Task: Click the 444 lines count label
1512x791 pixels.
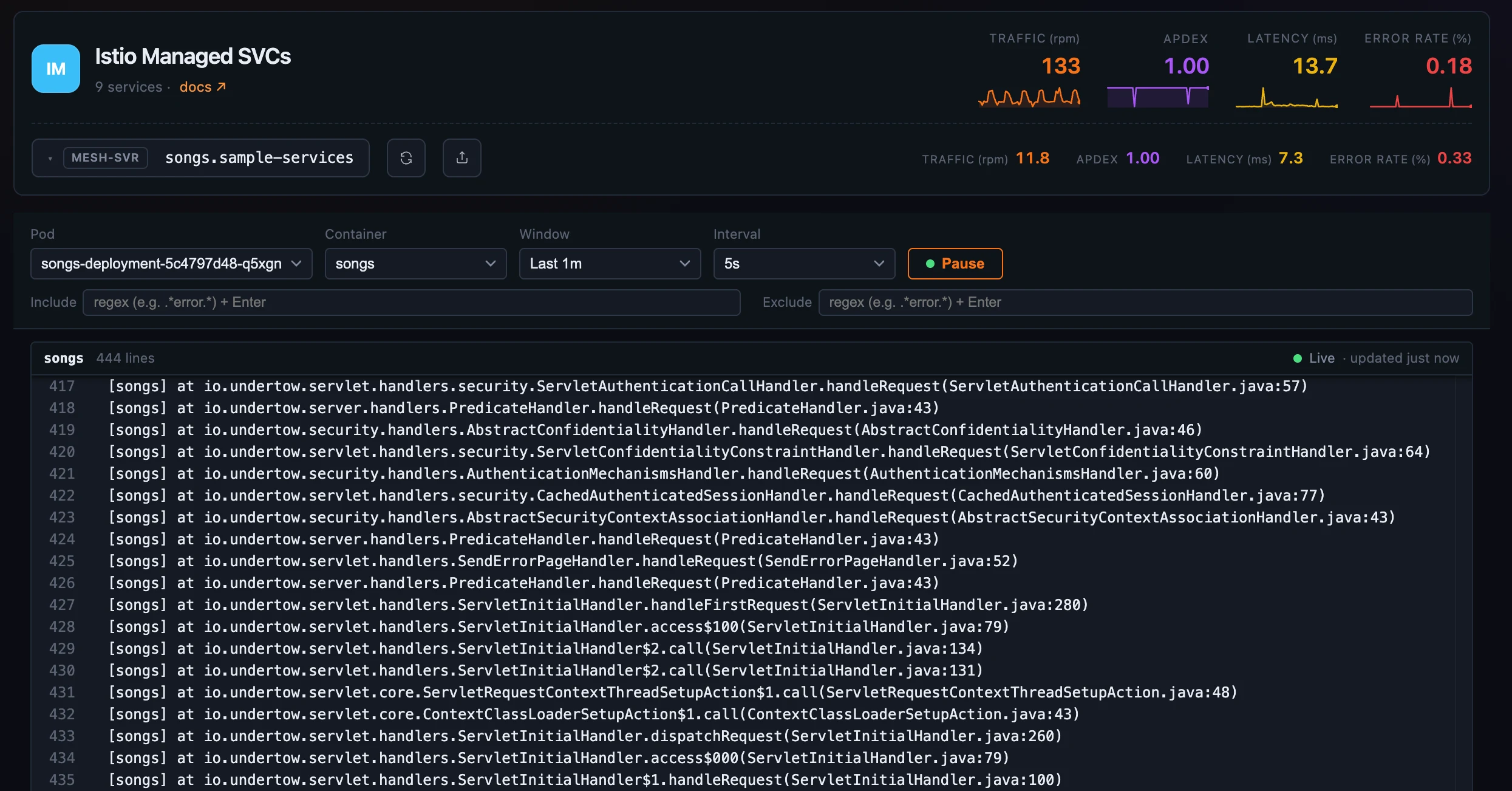Action: pyautogui.click(x=125, y=358)
